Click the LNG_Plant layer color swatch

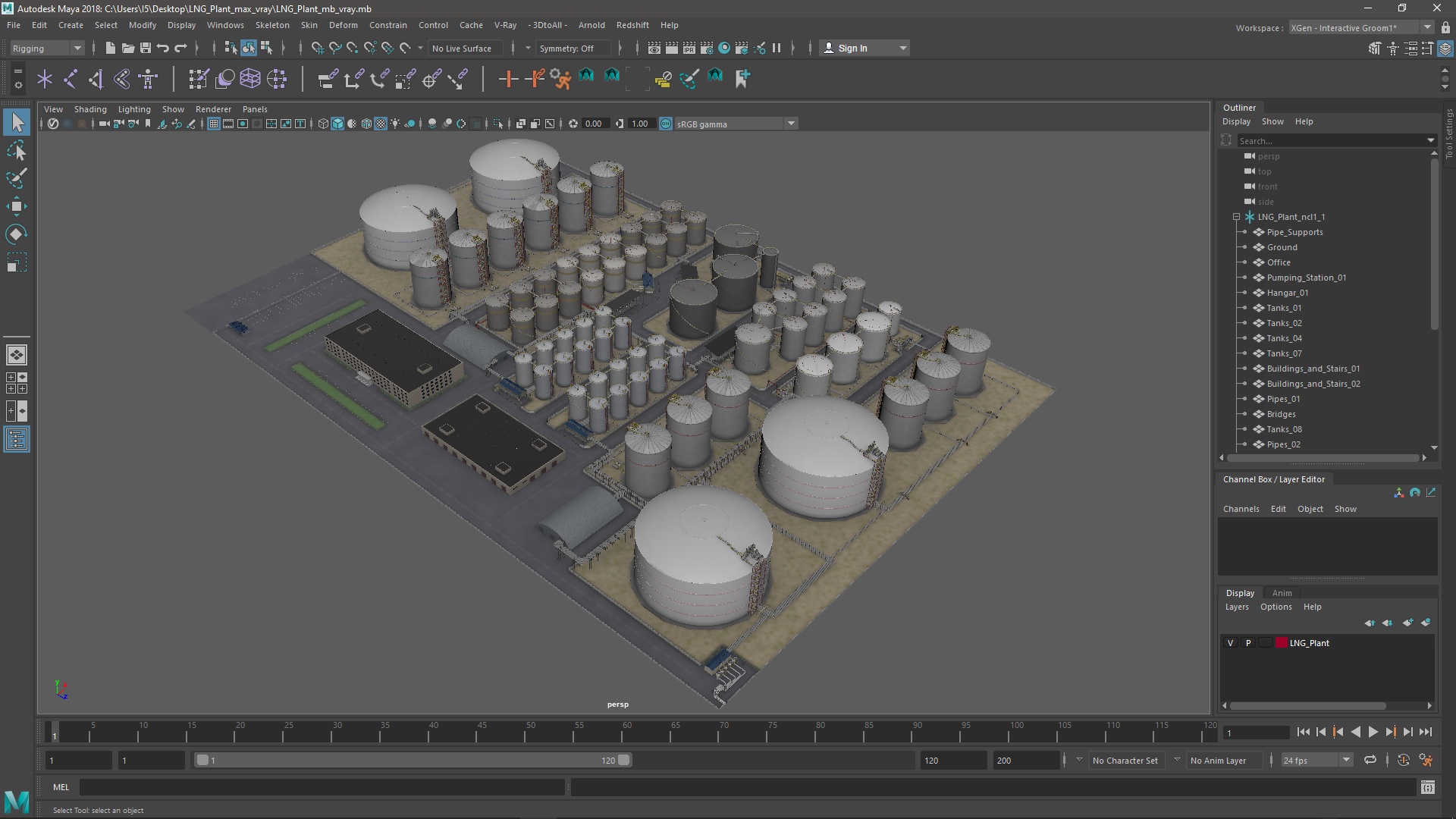tap(1281, 643)
